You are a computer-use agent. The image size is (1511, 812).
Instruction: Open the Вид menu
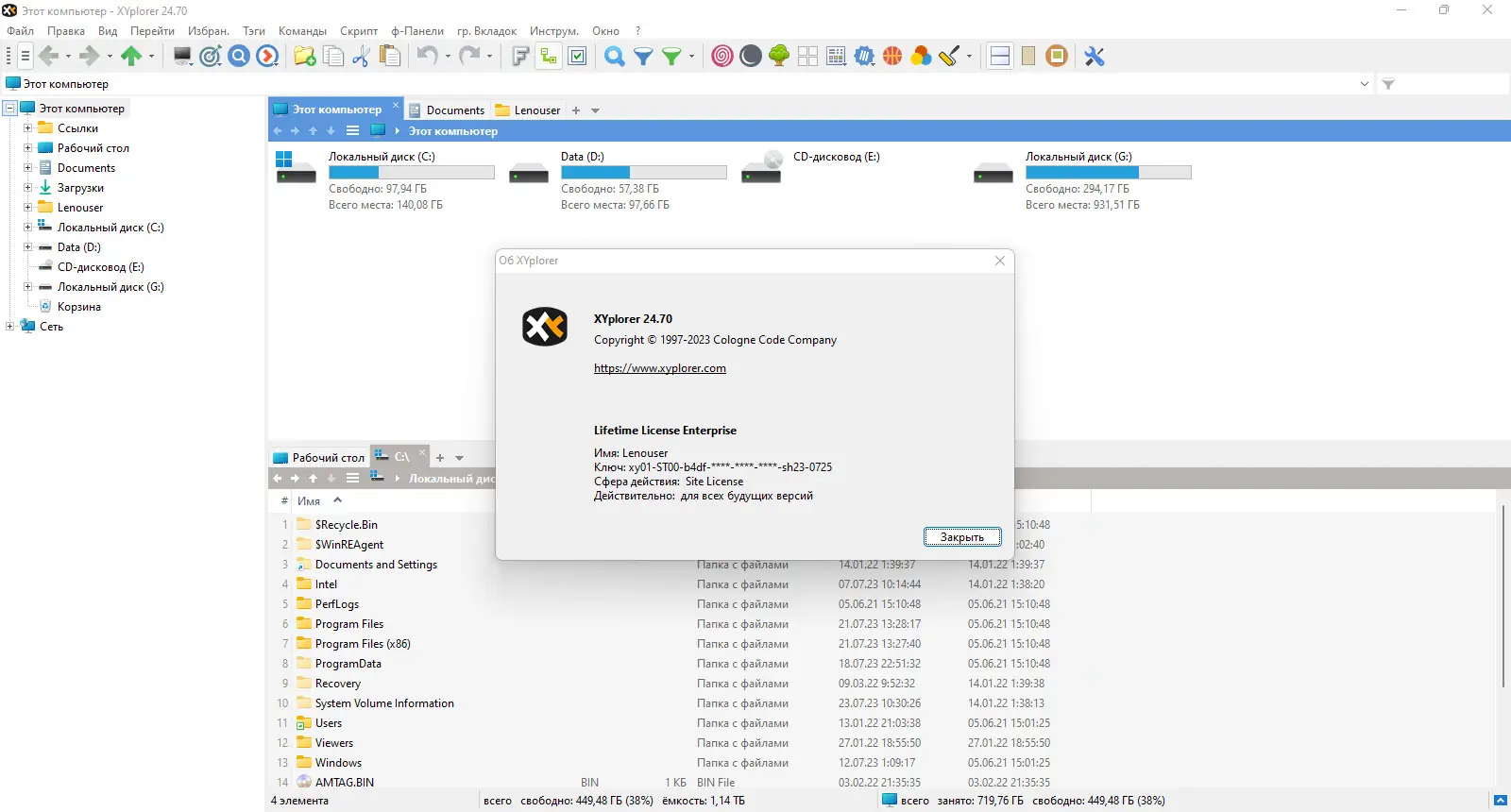pyautogui.click(x=108, y=31)
